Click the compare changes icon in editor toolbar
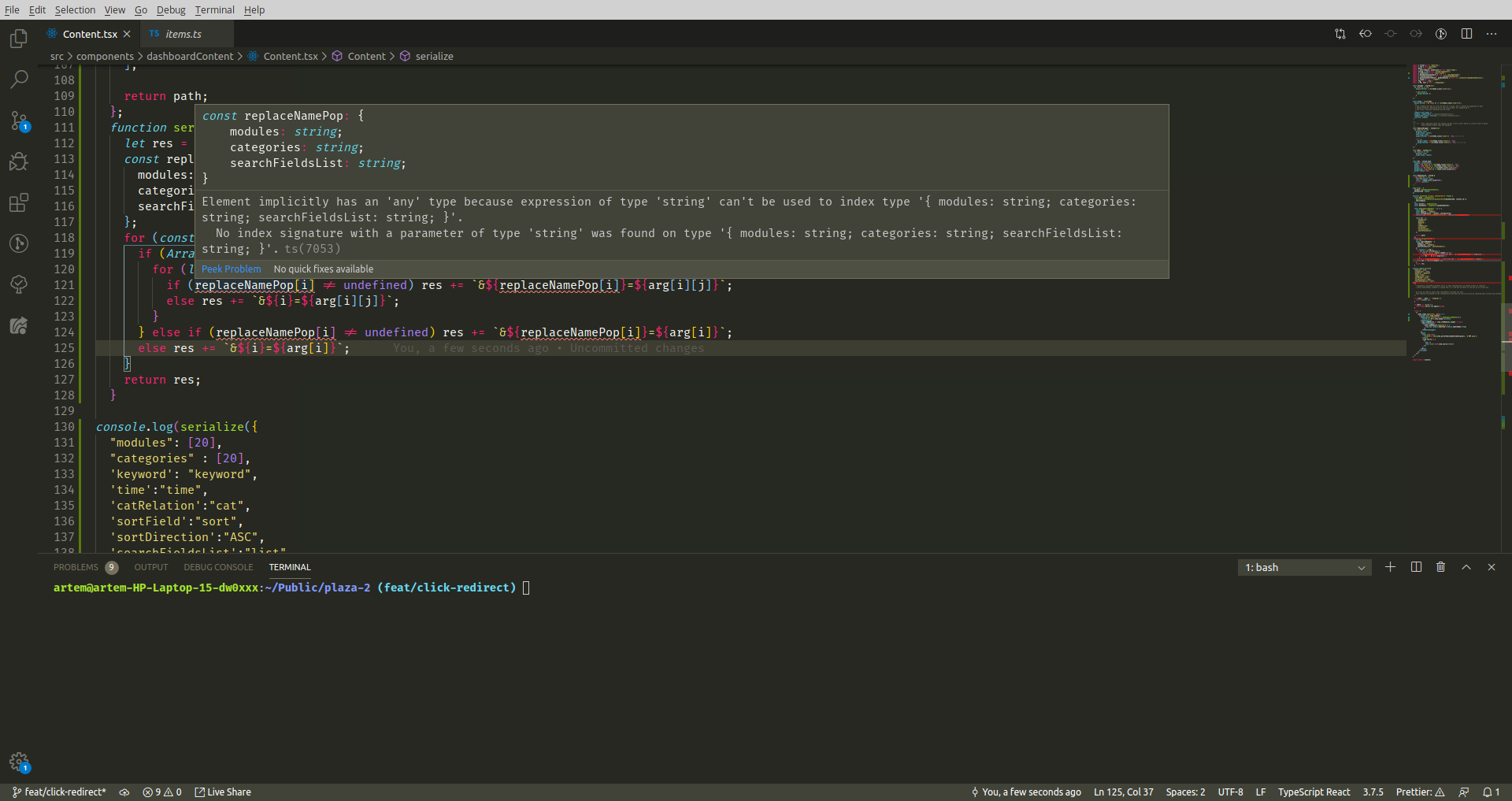Image resolution: width=1512 pixels, height=801 pixels. tap(1340, 34)
